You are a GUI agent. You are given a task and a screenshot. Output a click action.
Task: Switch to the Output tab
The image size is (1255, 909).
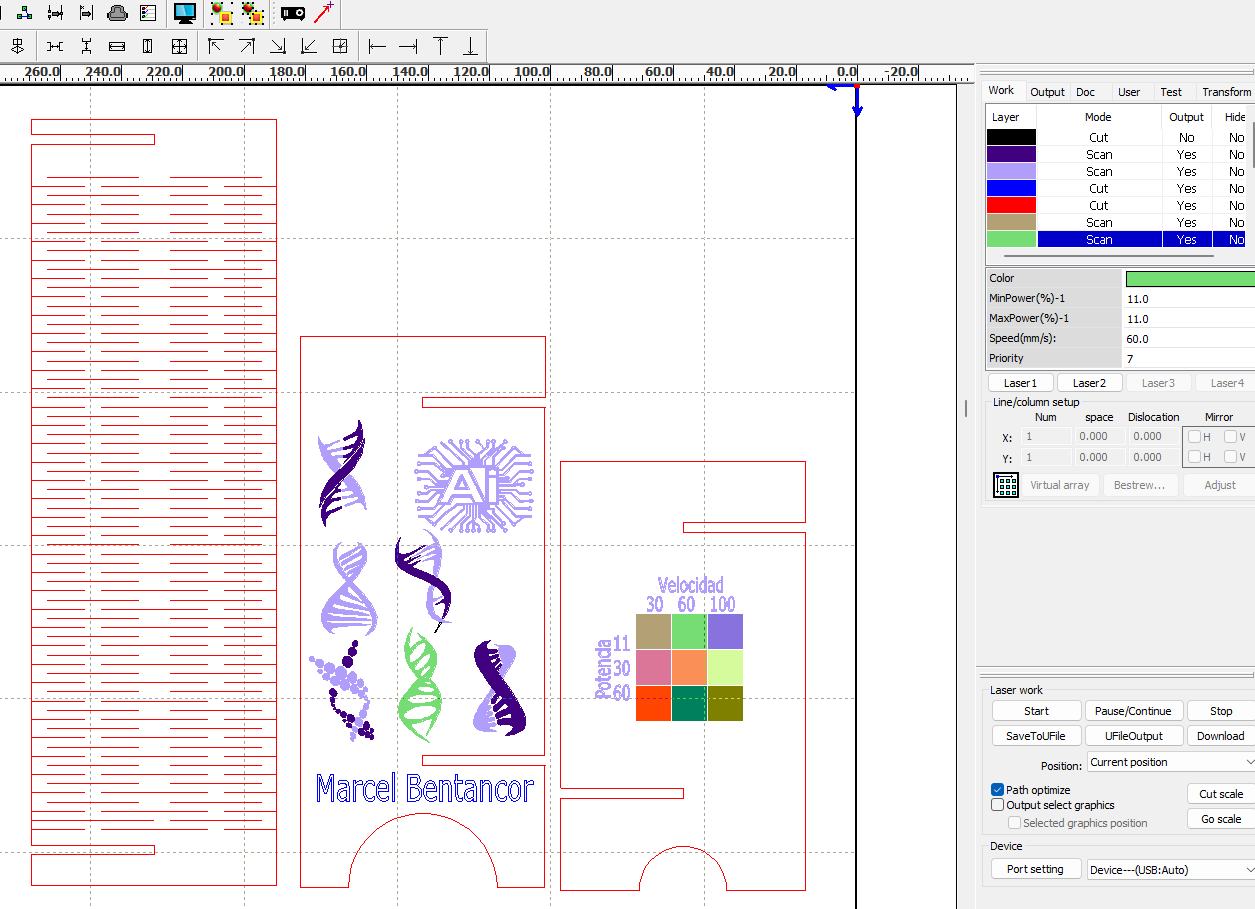click(1047, 92)
